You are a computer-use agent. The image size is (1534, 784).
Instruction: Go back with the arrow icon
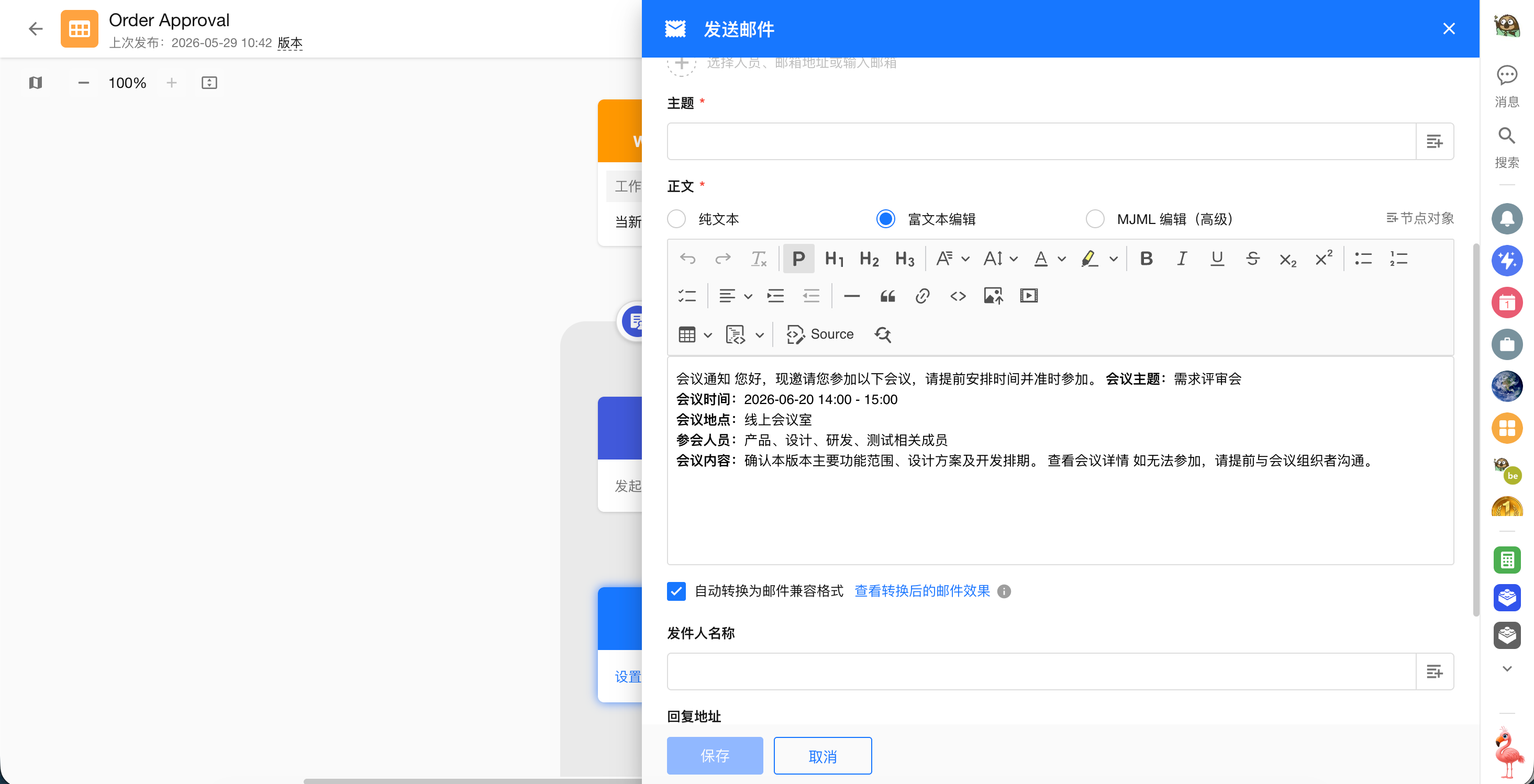pyautogui.click(x=35, y=29)
